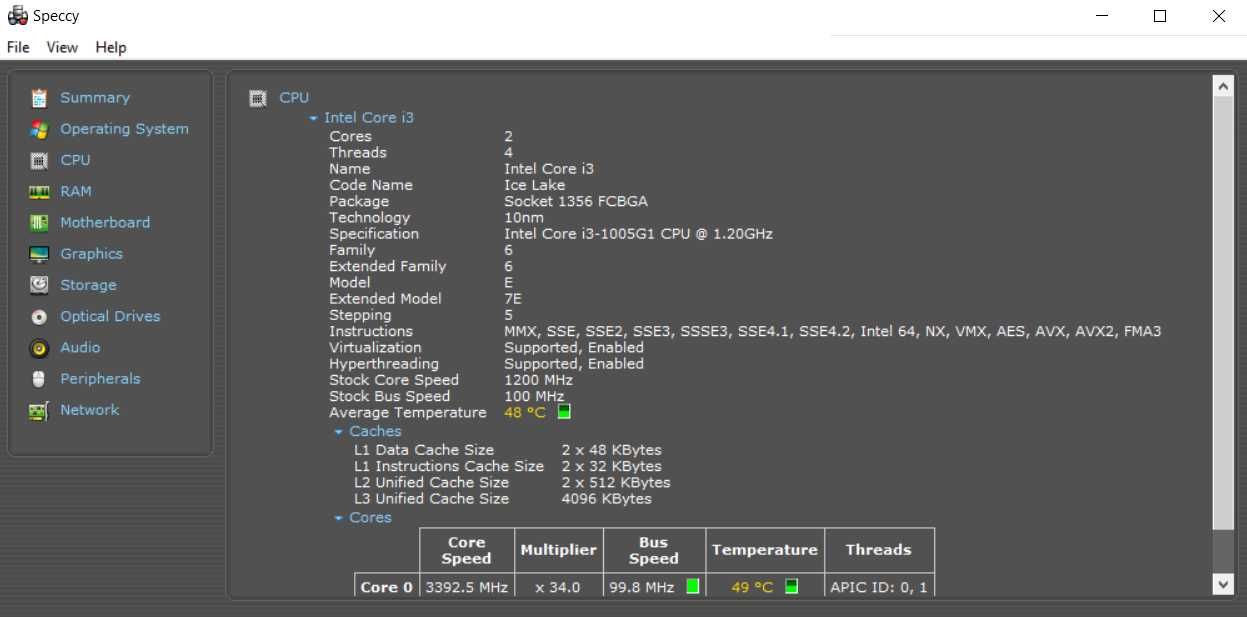
Task: Click the scrollbar up arrow
Action: click(1224, 87)
